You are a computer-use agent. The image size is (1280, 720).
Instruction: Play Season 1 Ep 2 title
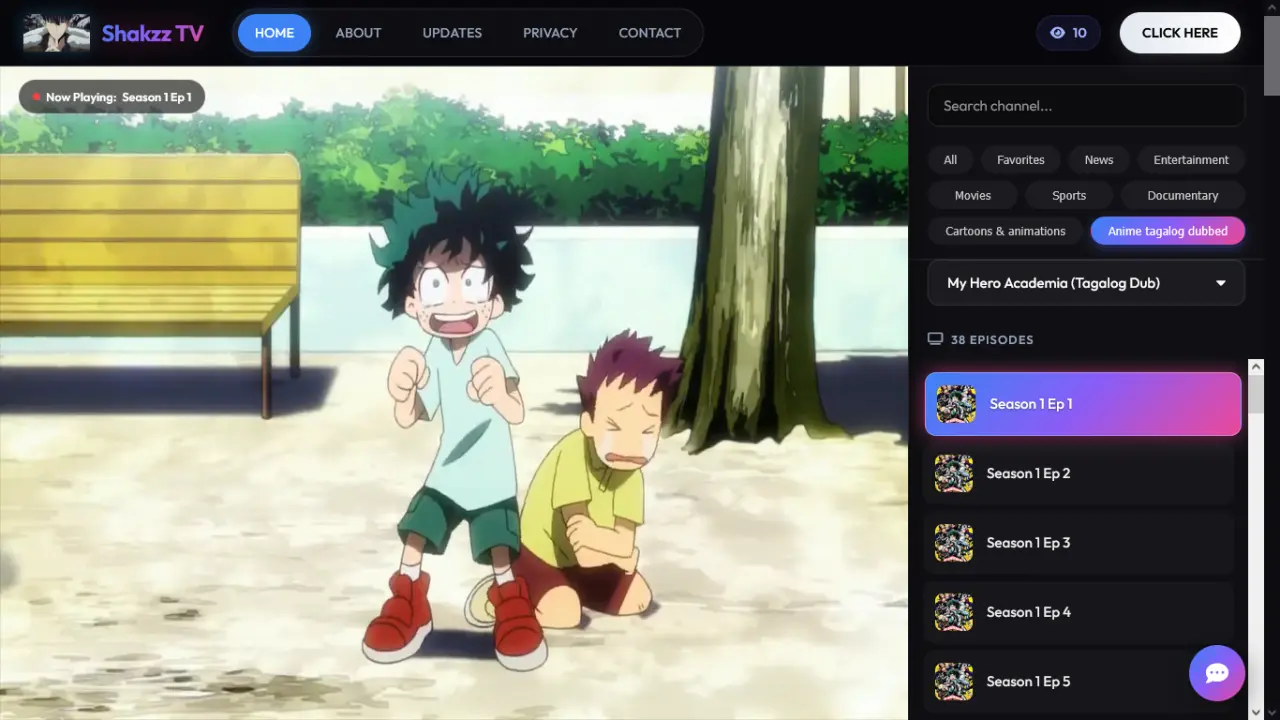pyautogui.click(x=1028, y=473)
